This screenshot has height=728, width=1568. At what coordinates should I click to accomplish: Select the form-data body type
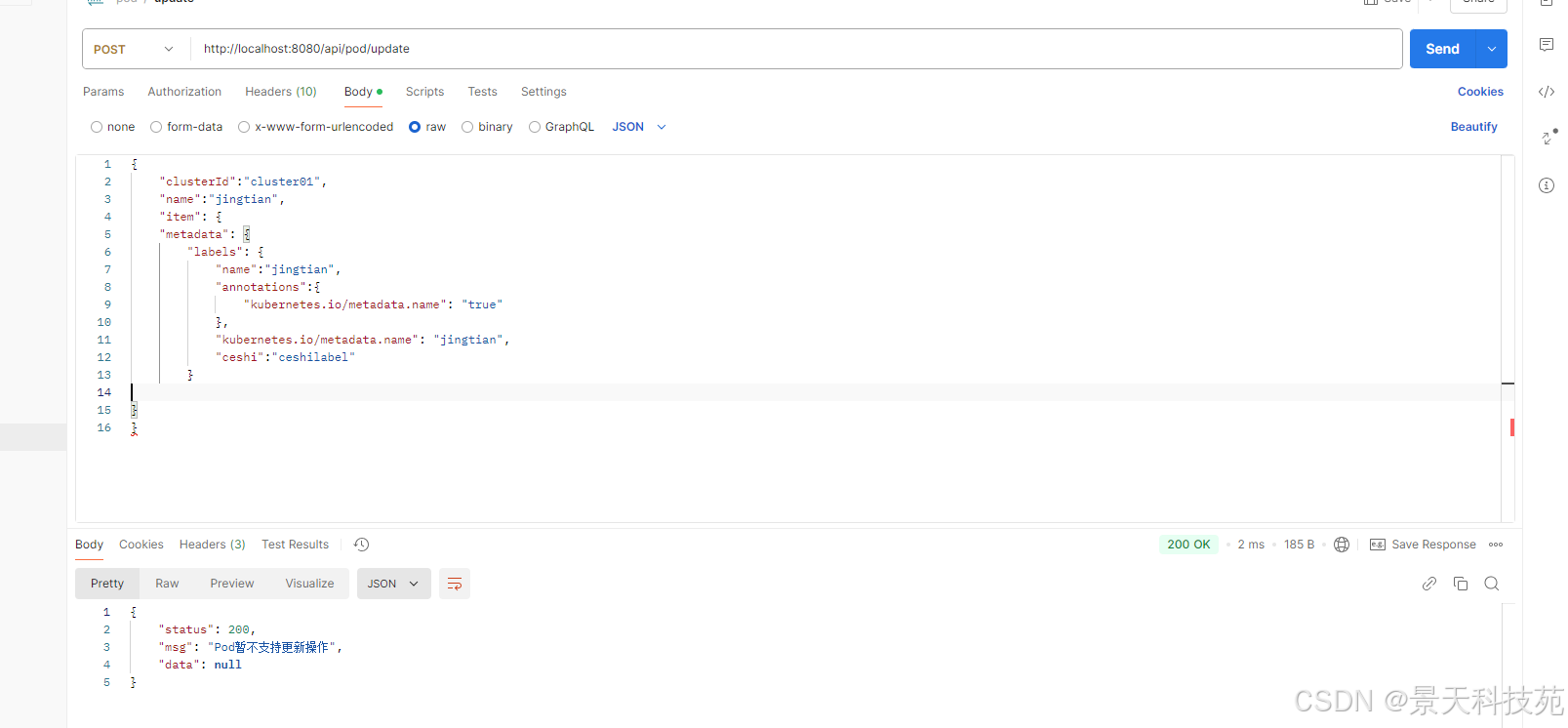[x=156, y=127]
